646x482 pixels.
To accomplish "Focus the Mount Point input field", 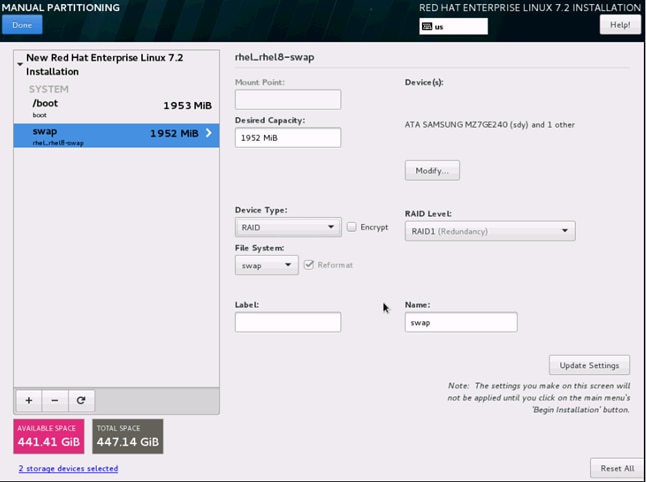I will coord(288,100).
